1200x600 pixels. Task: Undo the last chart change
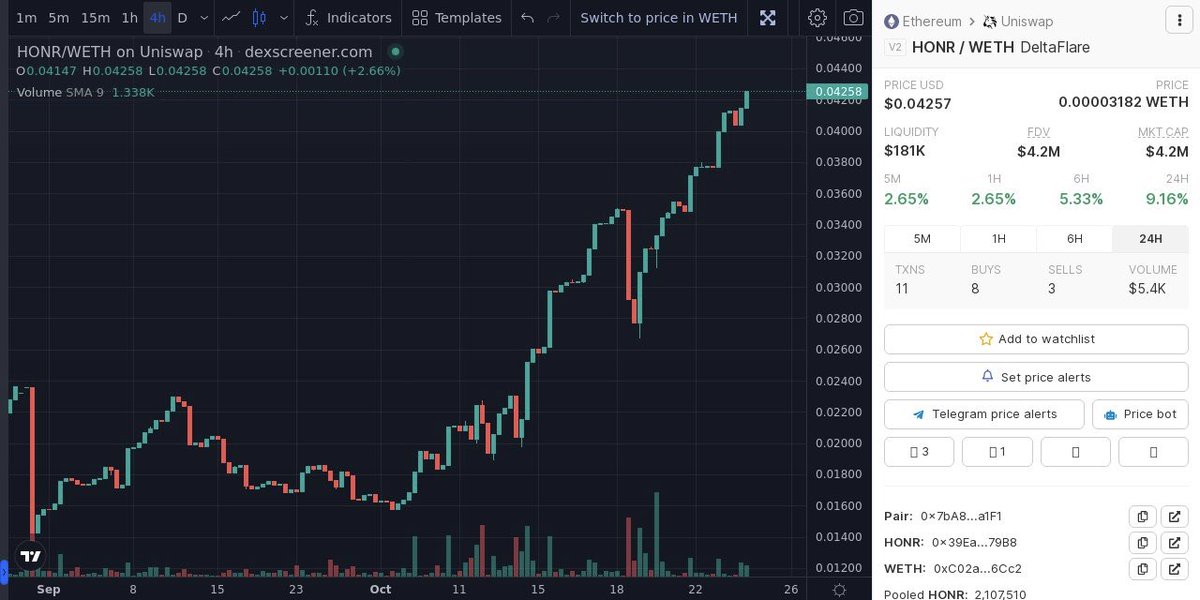pos(527,17)
